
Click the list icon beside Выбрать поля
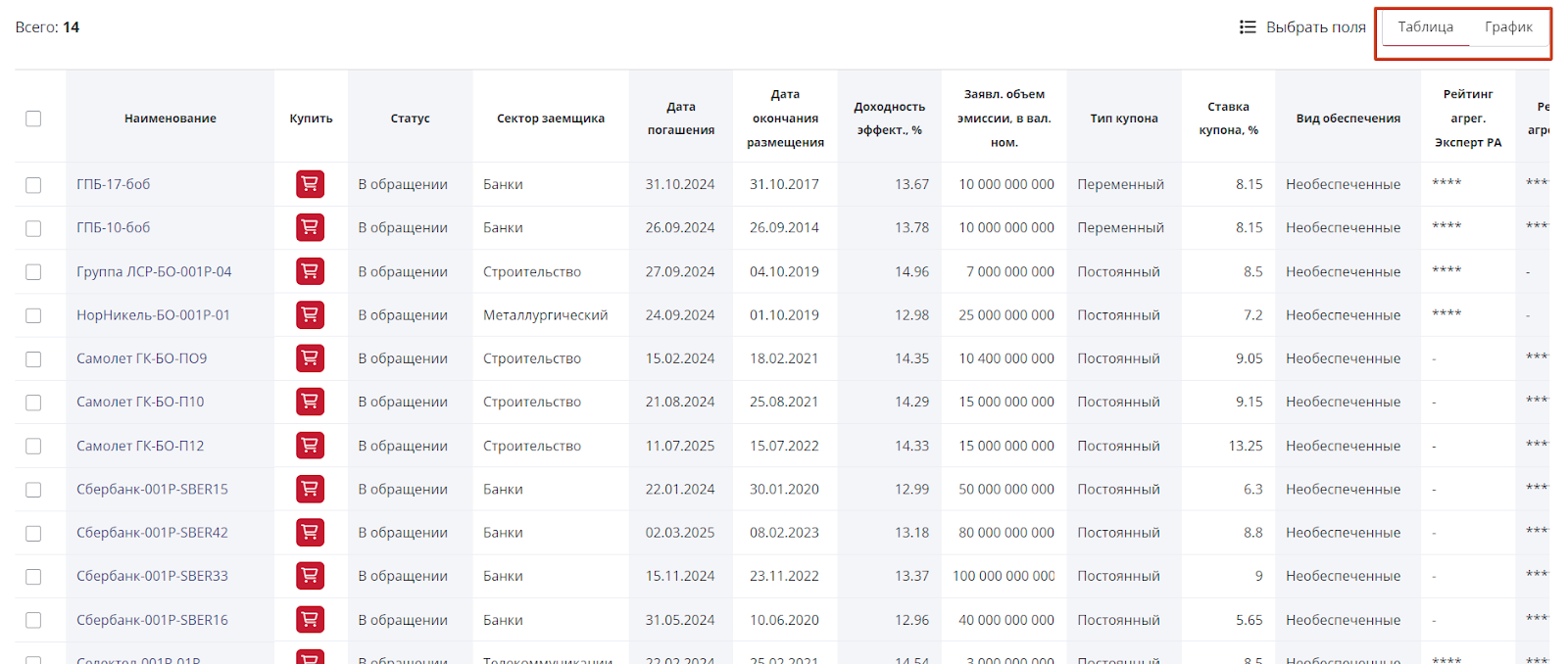[1248, 27]
